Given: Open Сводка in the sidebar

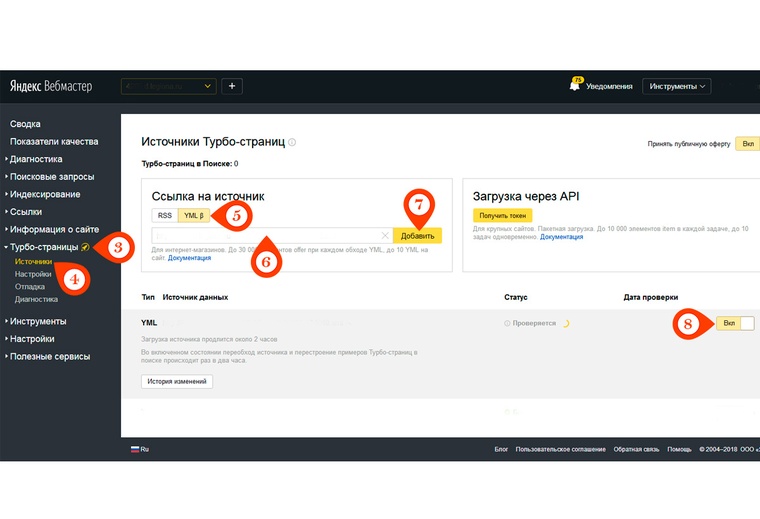Looking at the screenshot, I should (25, 124).
